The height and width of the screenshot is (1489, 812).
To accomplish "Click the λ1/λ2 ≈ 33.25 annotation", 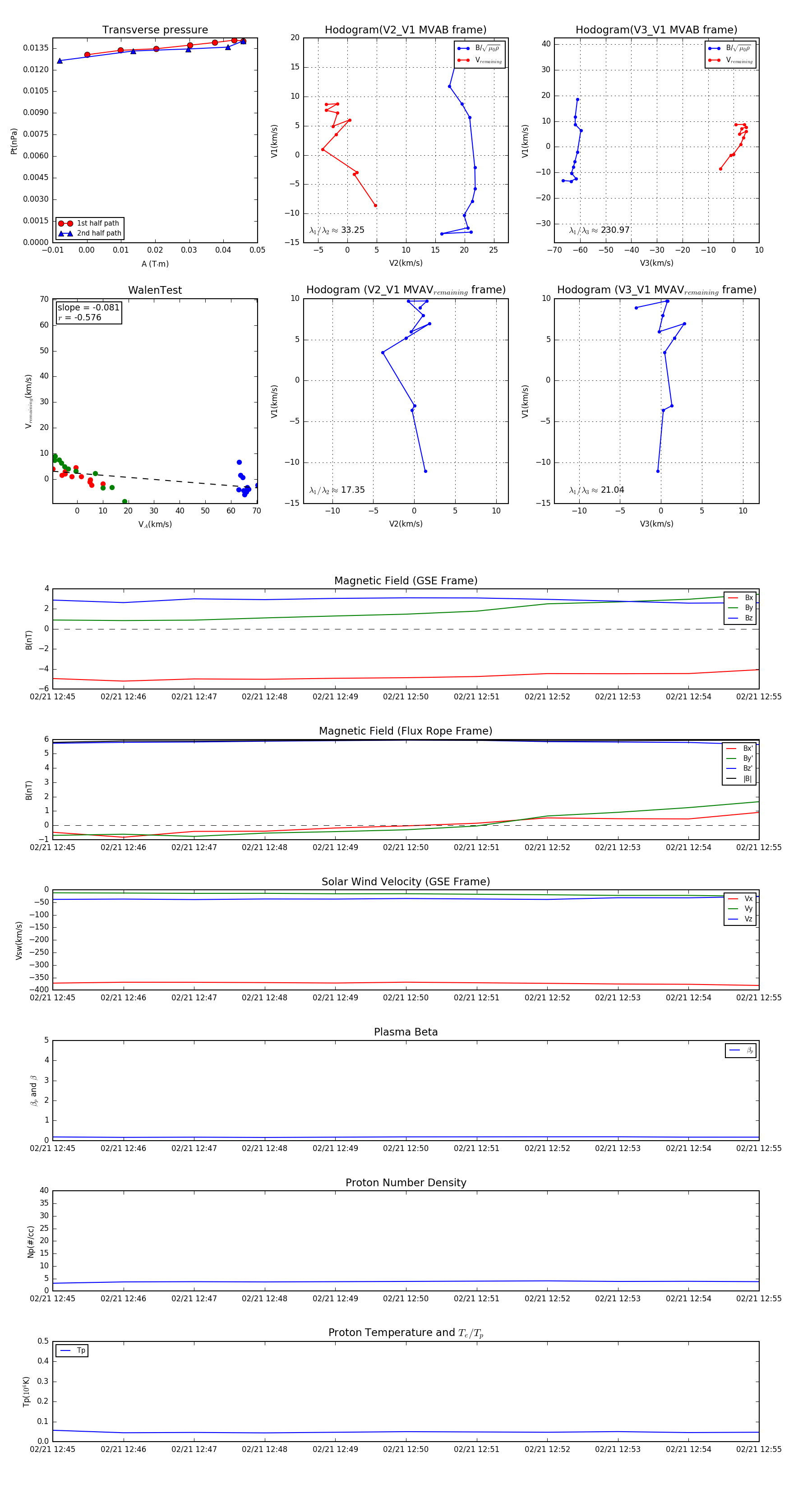I will [x=337, y=230].
